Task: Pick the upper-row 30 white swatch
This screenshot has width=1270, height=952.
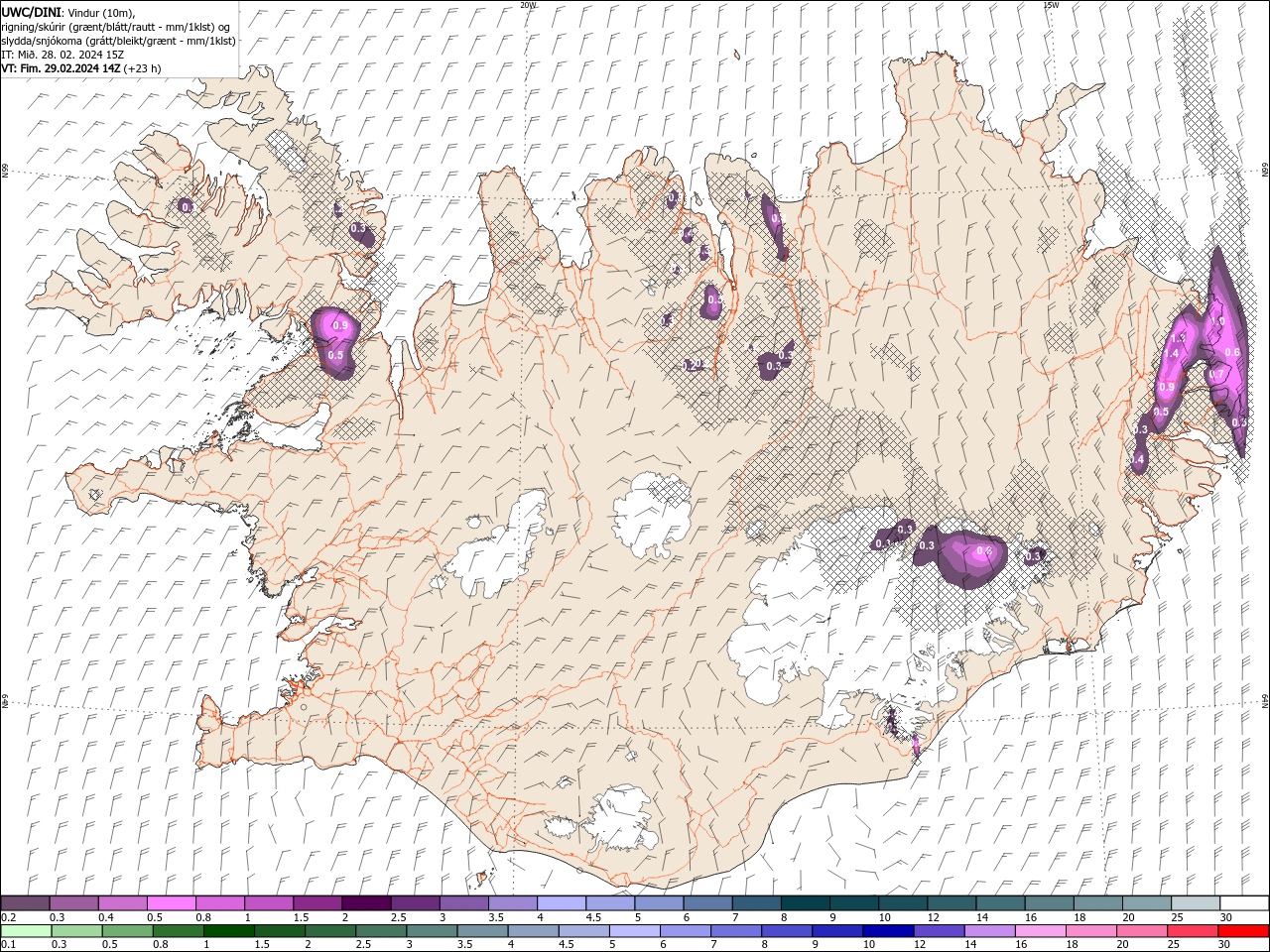Action: coord(1244,903)
